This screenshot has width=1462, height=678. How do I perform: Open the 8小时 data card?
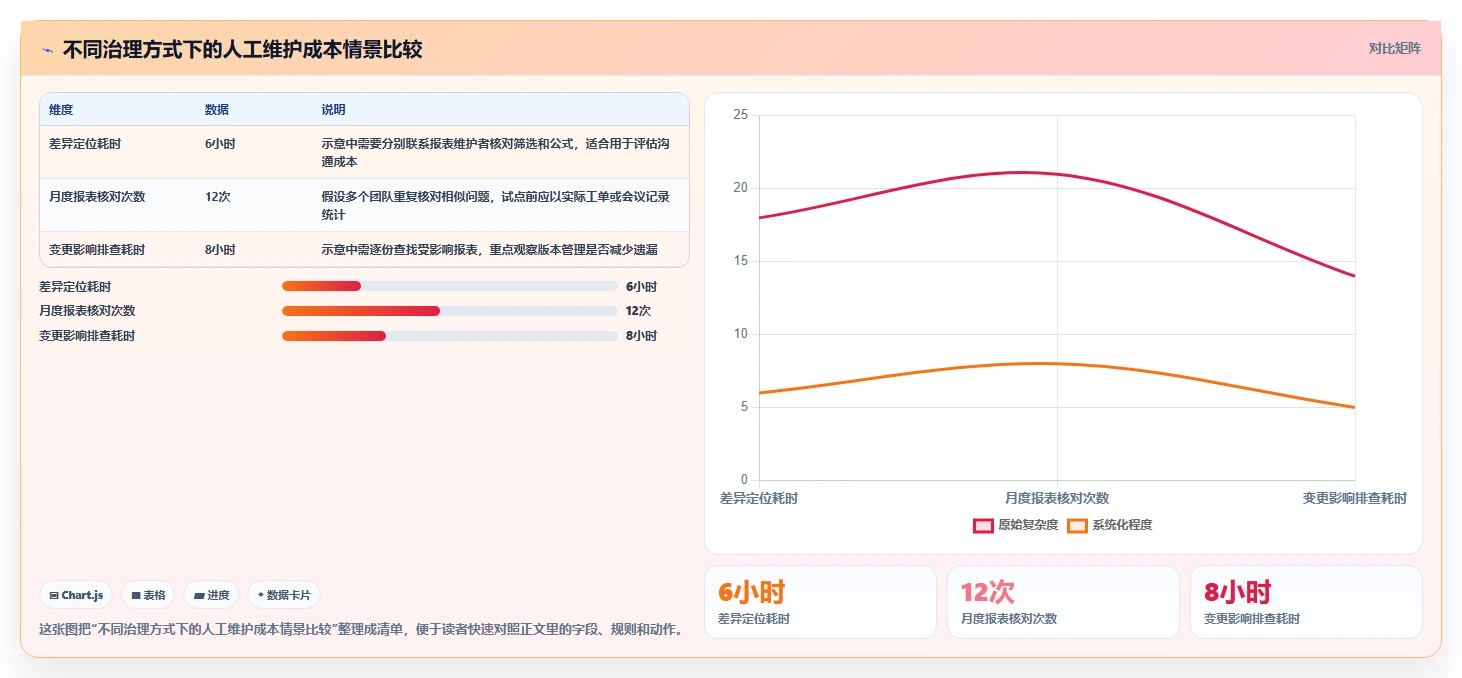coord(1306,602)
